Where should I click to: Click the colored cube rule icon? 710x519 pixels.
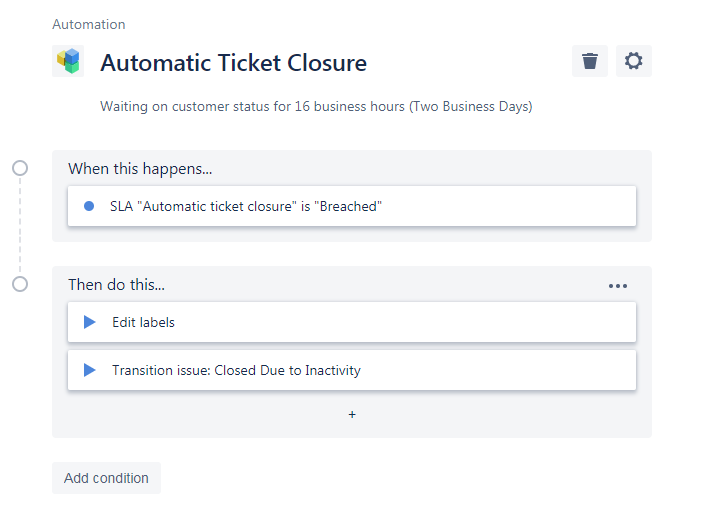pos(68,62)
